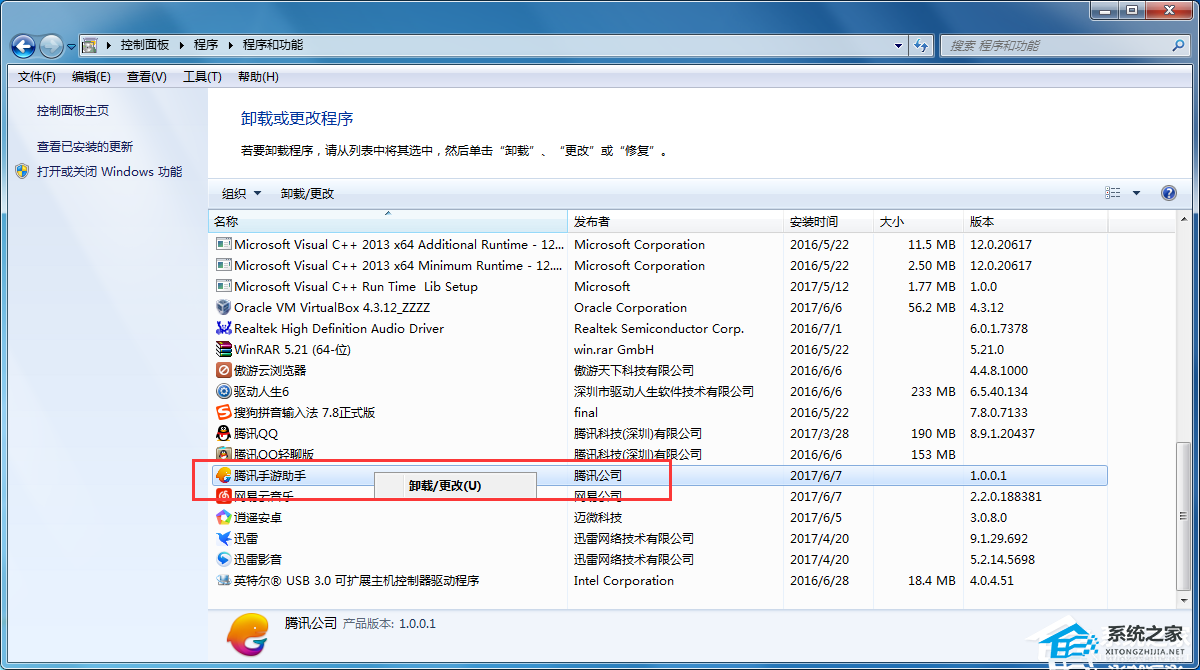Select the win.rar GmbH publisher cell

(614, 350)
